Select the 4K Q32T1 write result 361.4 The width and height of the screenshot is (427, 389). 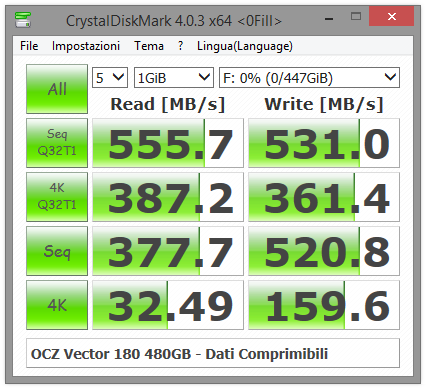pos(324,197)
